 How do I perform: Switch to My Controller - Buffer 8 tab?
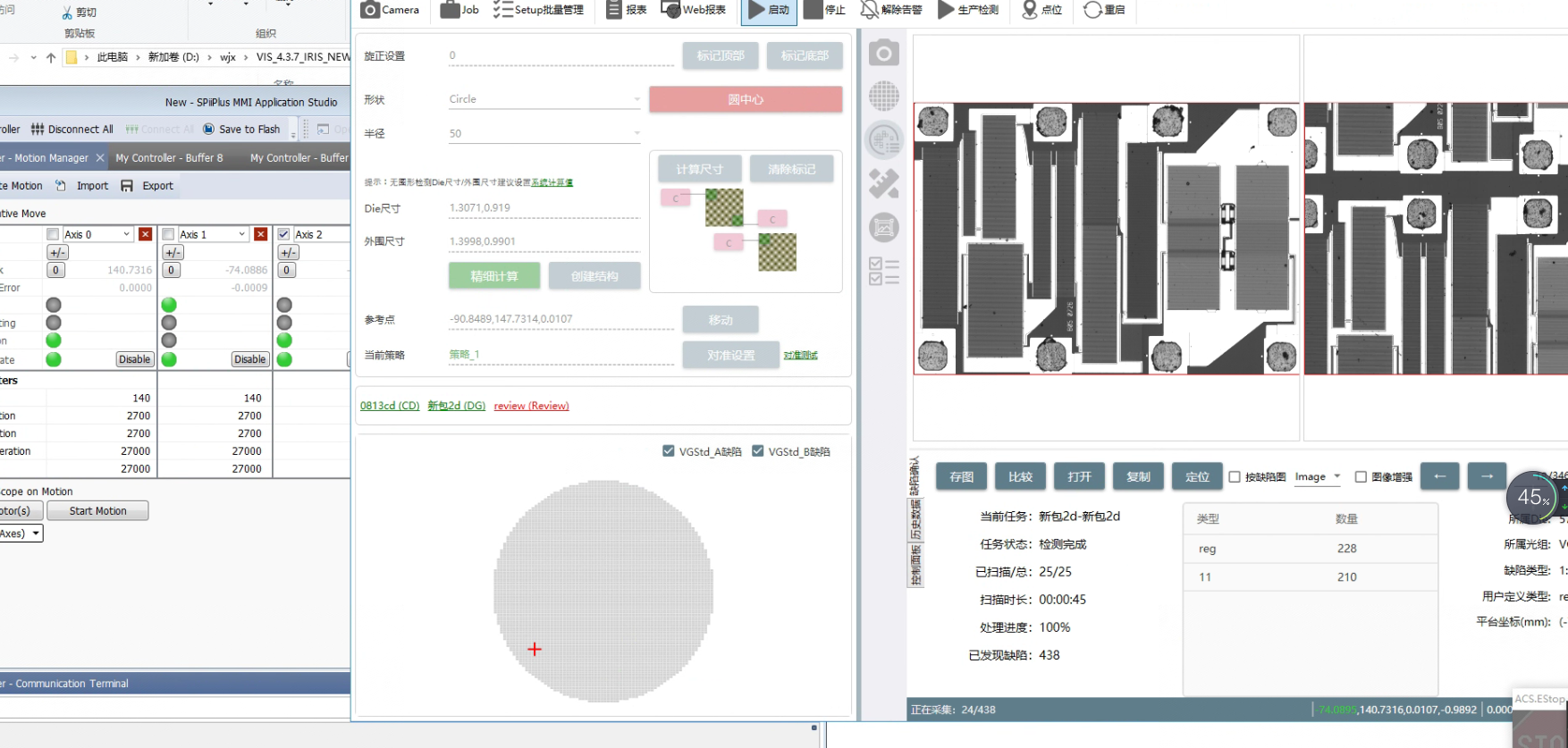(169, 158)
